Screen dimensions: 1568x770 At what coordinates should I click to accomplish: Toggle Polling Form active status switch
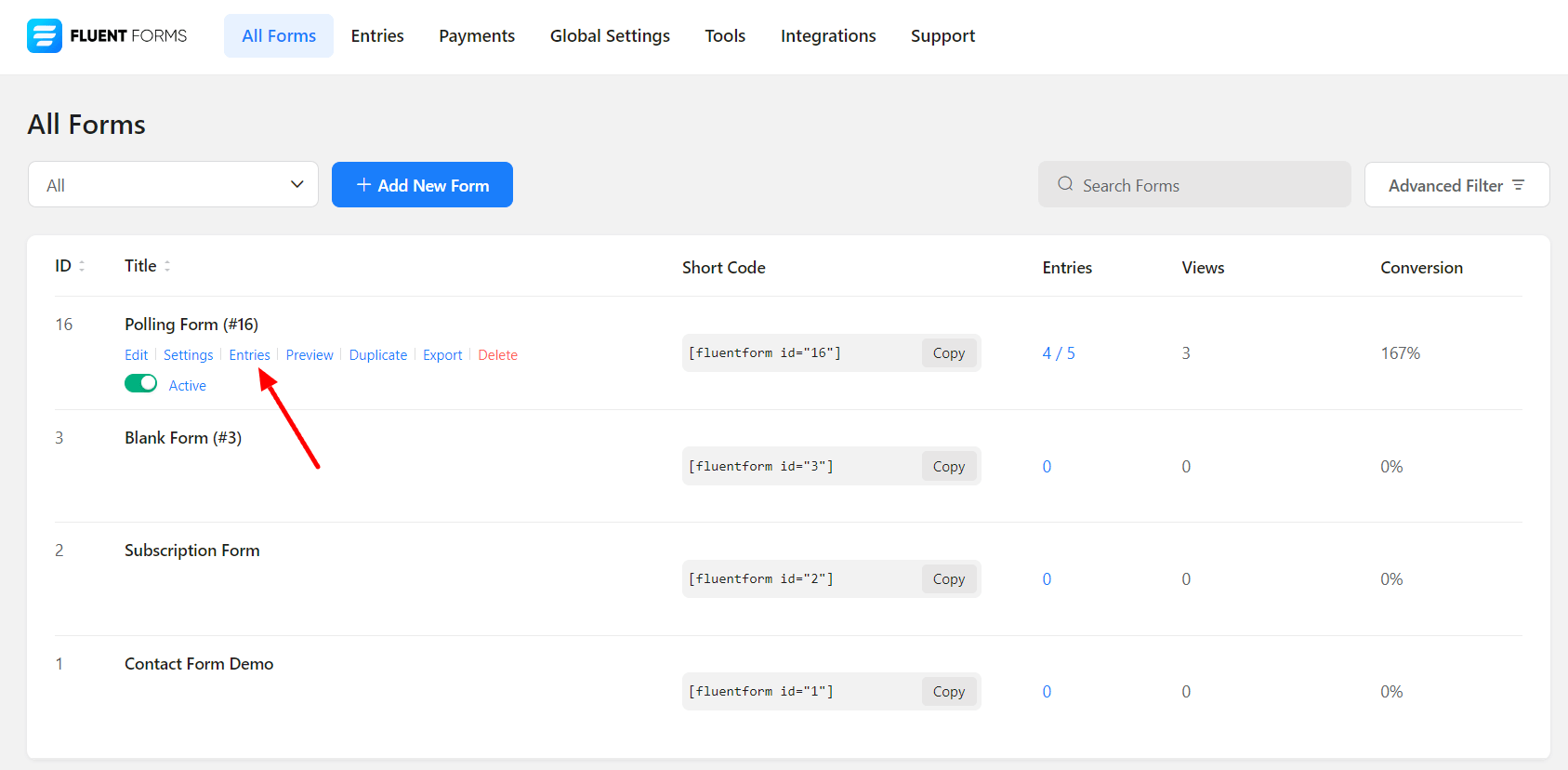click(x=141, y=384)
